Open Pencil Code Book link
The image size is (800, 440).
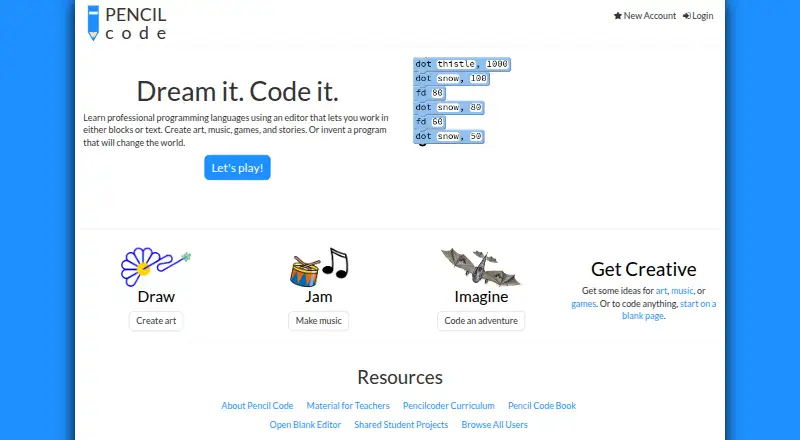click(x=542, y=406)
